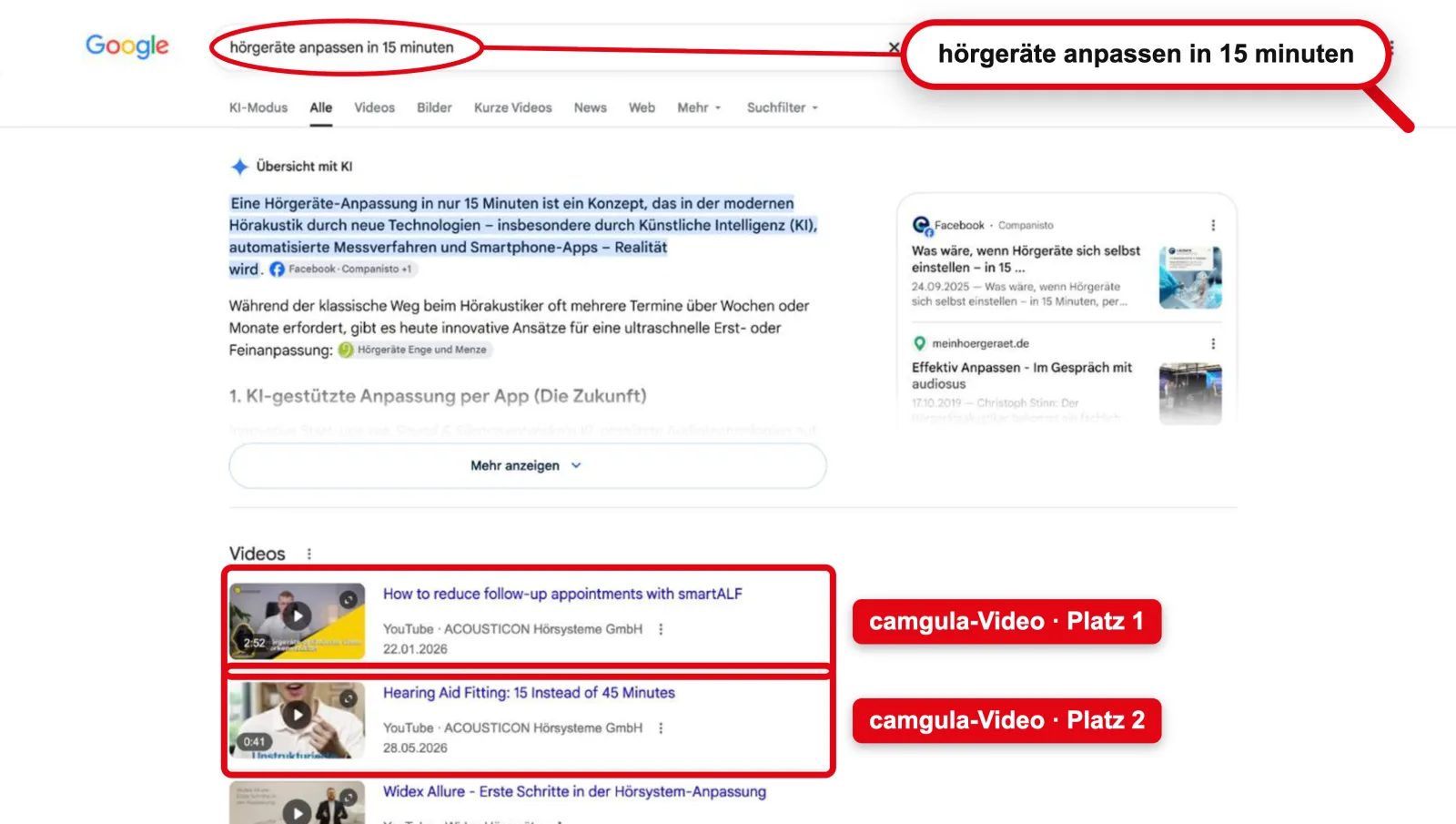Open the Facebook Companisto source chip

coord(342,270)
